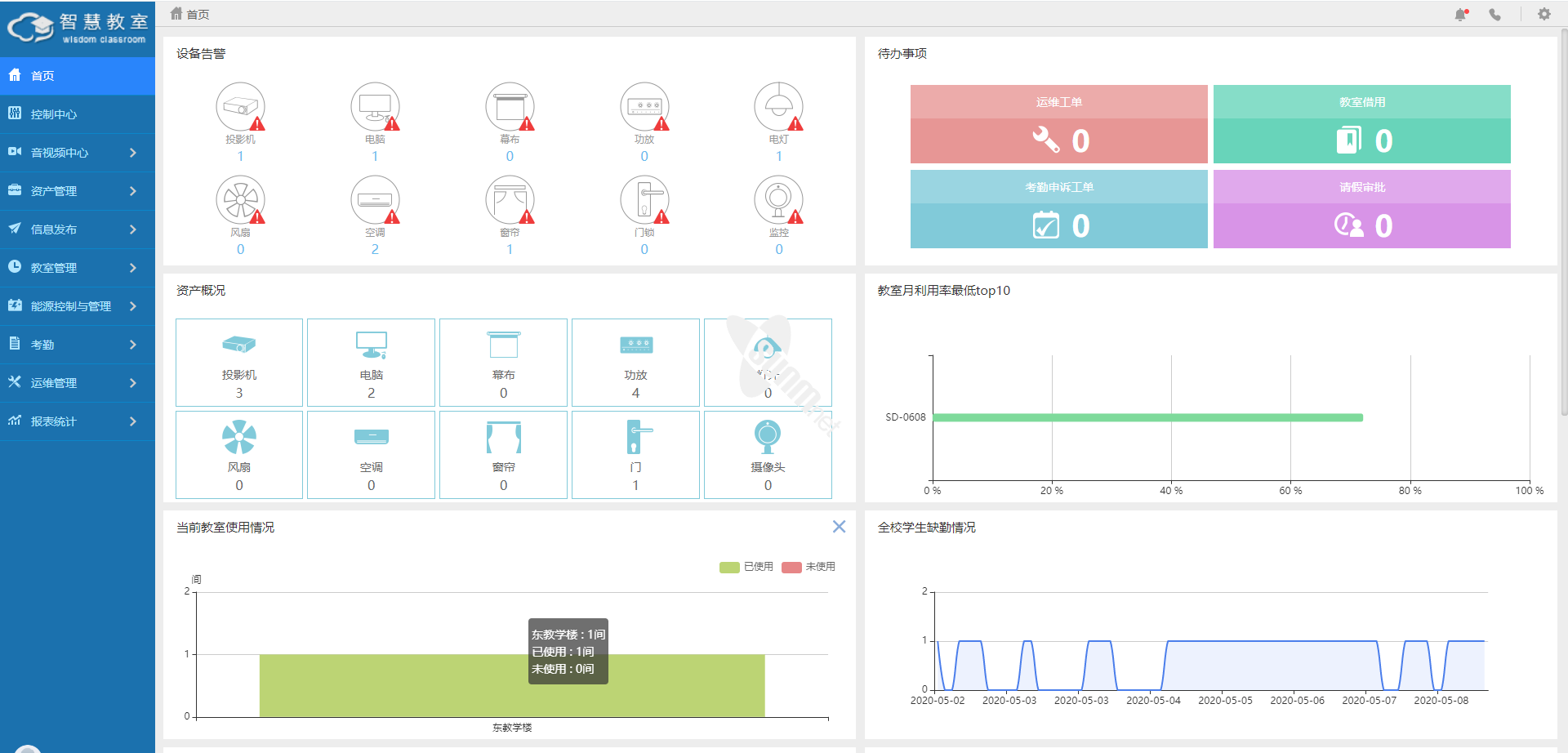Image resolution: width=1568 pixels, height=753 pixels.
Task: Select the fan asset tile
Action: click(239, 454)
